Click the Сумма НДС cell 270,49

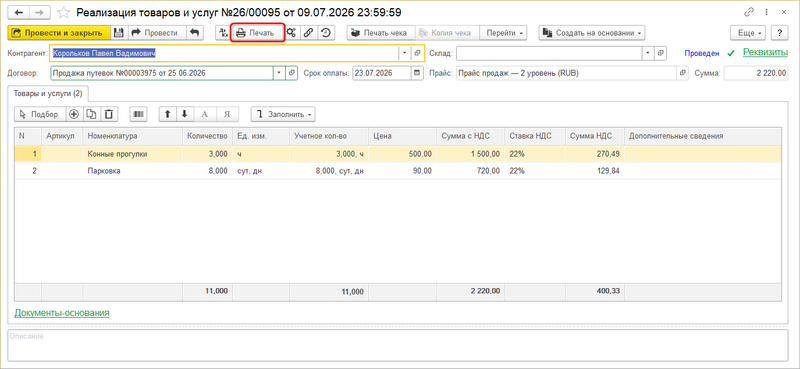pos(594,154)
